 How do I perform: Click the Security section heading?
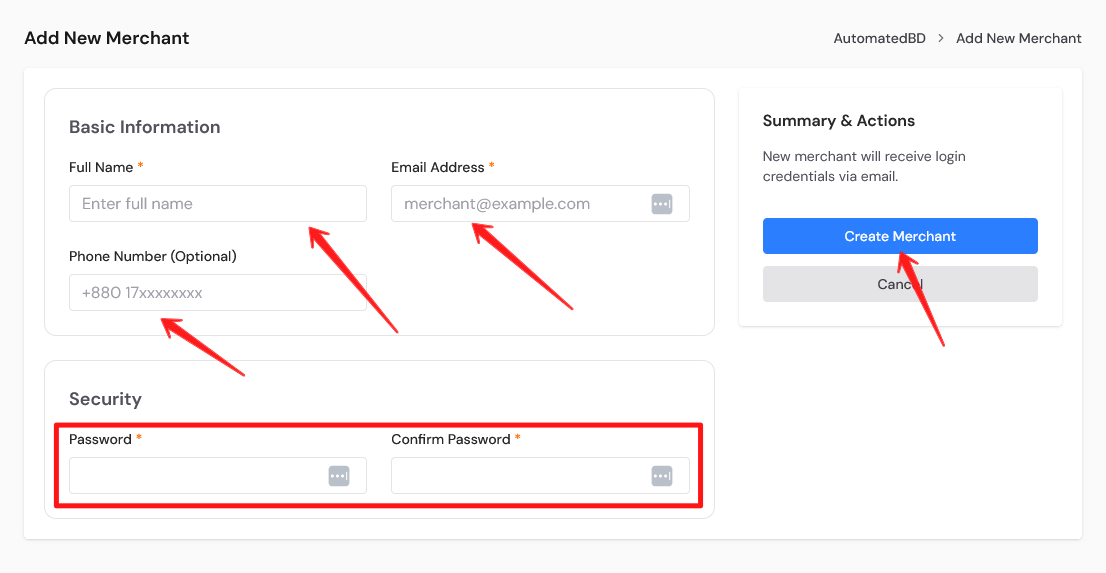click(105, 399)
